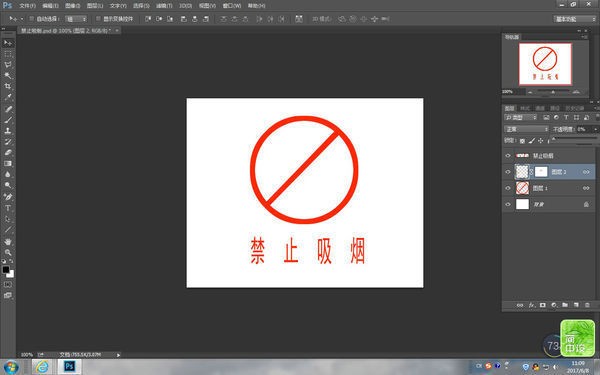
Task: Open status bar info arrow
Action: (118, 355)
